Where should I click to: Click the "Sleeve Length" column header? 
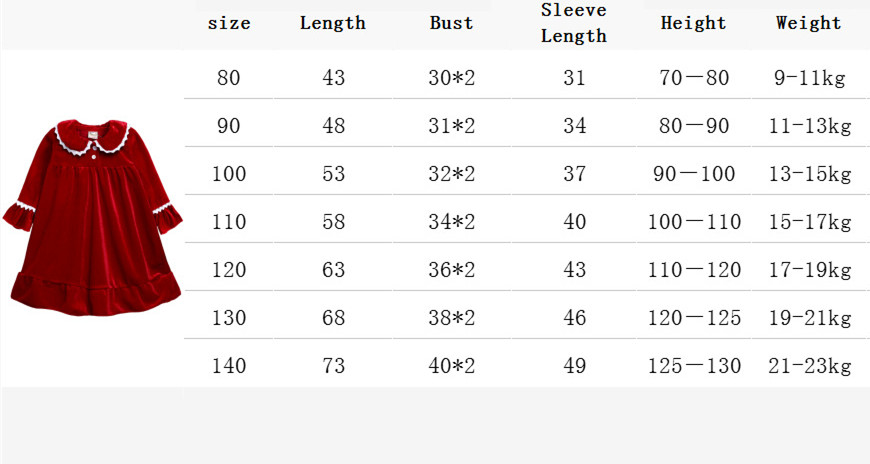coord(574,23)
